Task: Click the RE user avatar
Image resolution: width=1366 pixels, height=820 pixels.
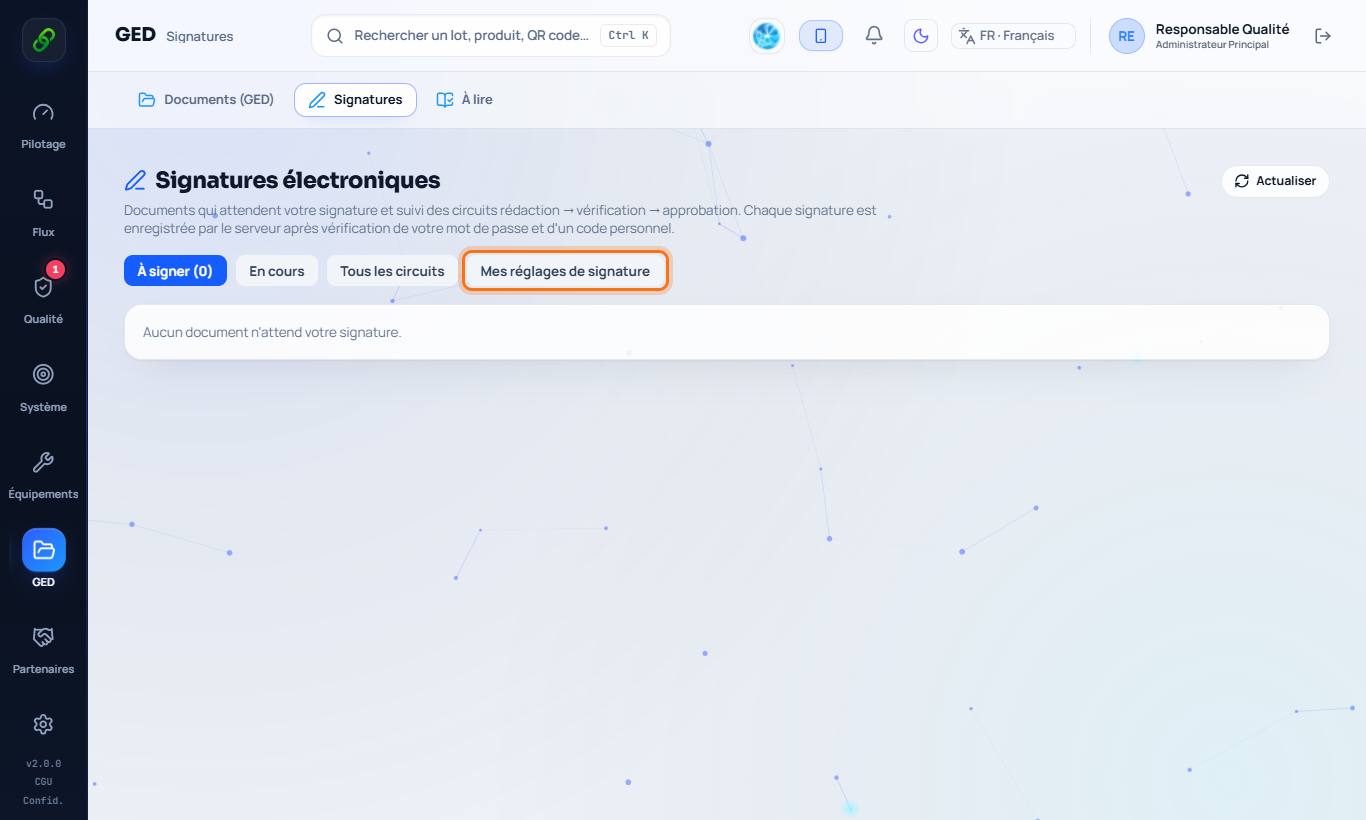Action: point(1126,36)
